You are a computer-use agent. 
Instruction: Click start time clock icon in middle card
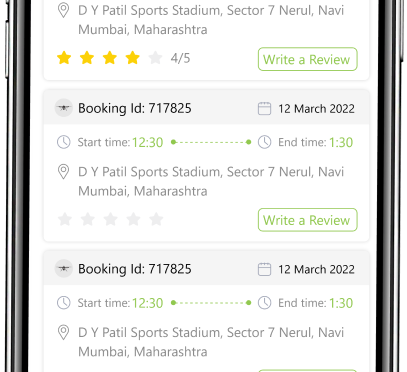pos(64,142)
